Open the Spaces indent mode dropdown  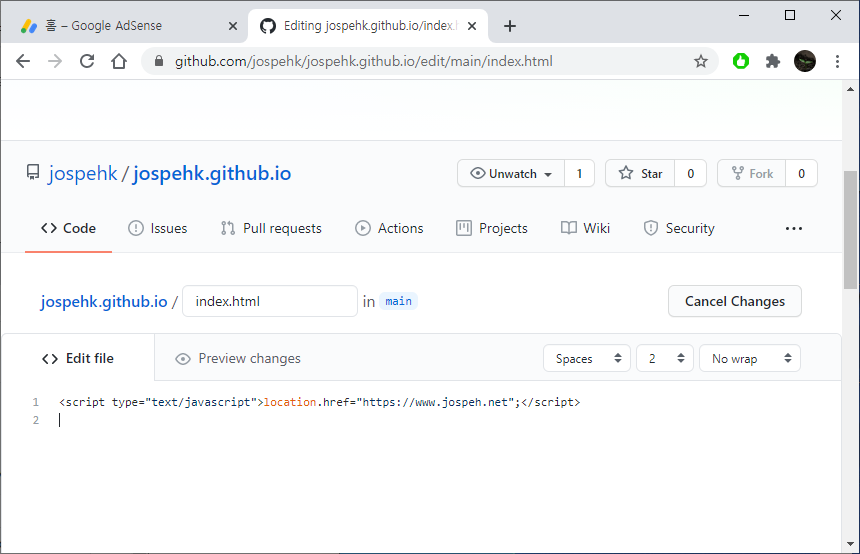[587, 358]
